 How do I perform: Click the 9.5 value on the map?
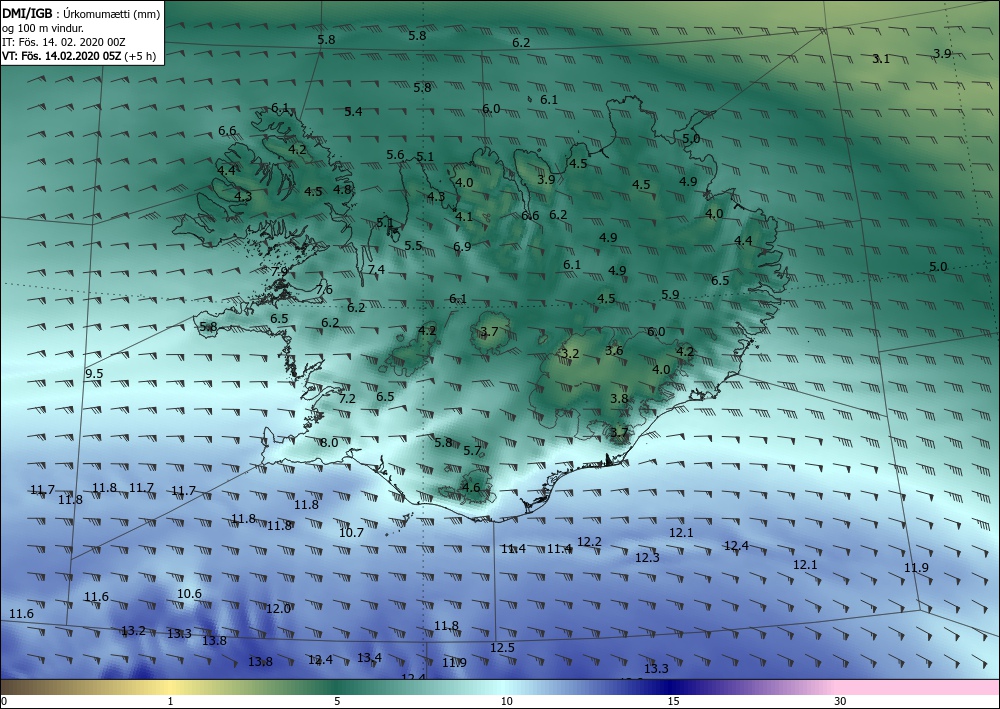[x=94, y=374]
